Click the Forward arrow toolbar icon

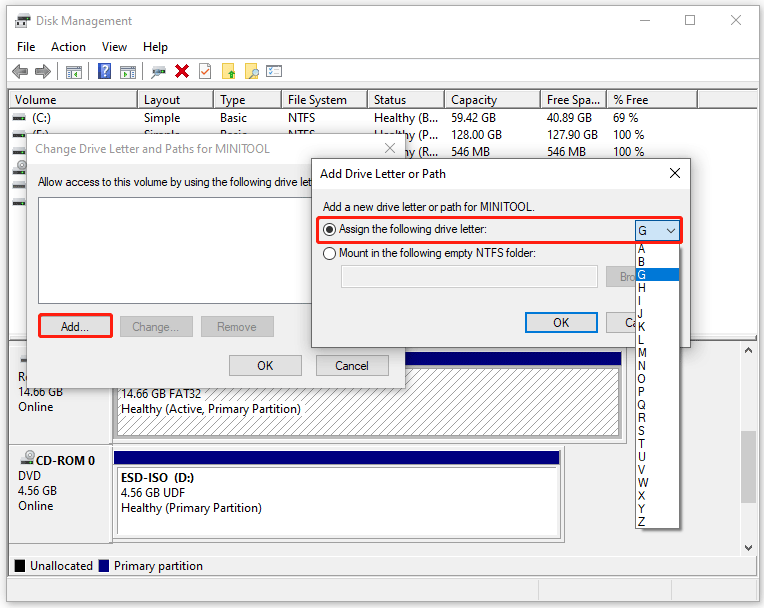[x=43, y=71]
